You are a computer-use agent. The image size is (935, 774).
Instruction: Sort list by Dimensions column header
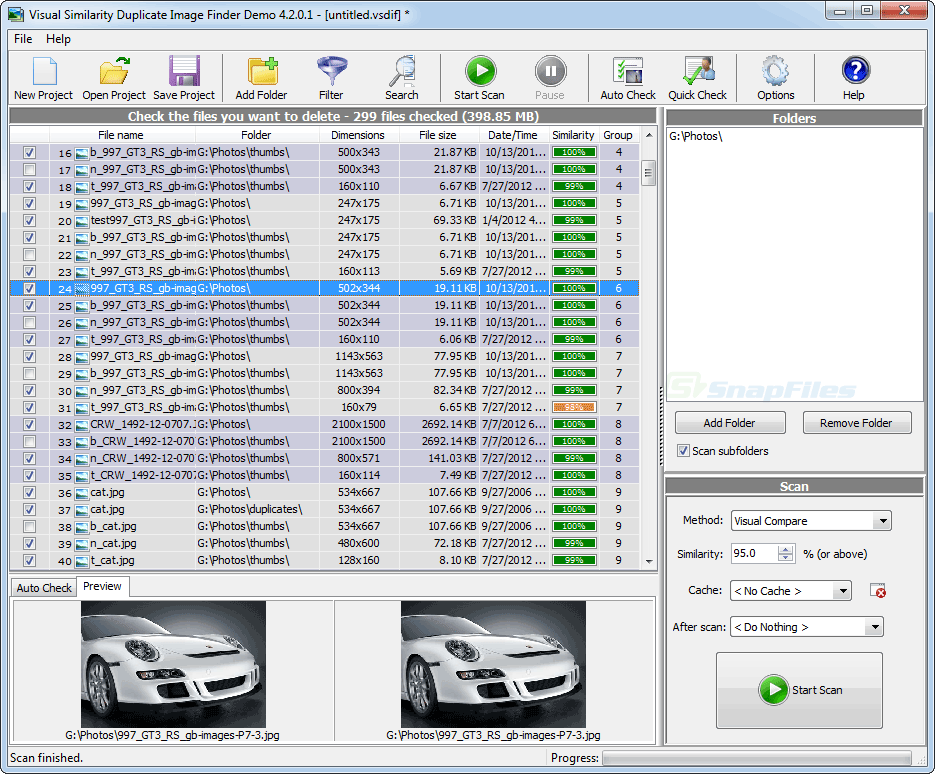click(x=358, y=135)
